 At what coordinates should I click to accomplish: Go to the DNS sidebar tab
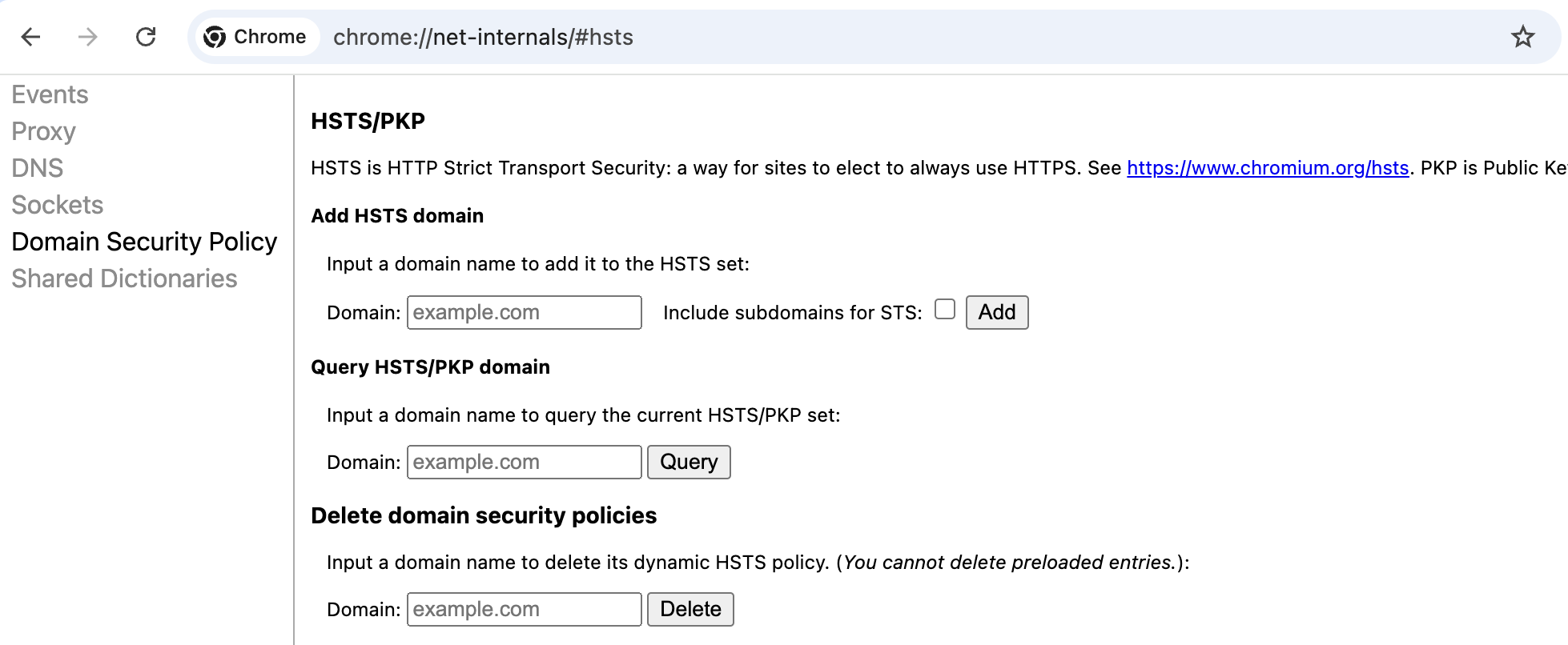coord(38,168)
